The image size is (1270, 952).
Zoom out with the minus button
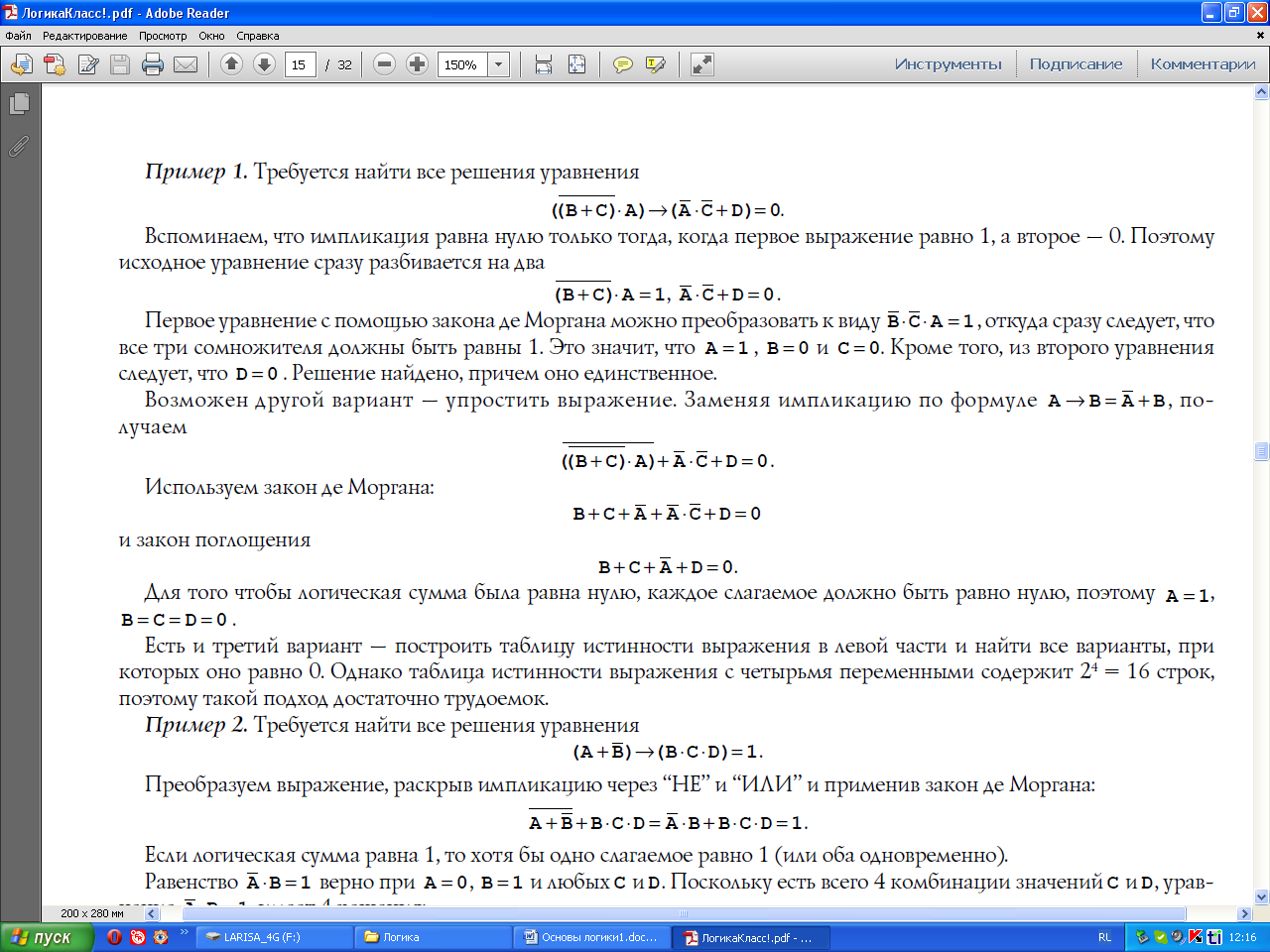[385, 64]
